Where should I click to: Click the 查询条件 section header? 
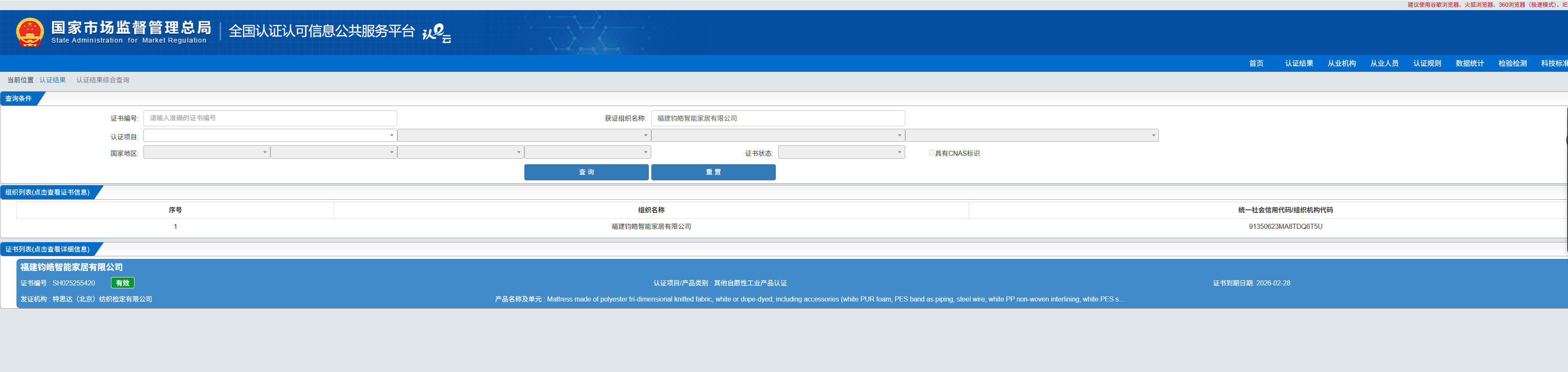point(19,99)
